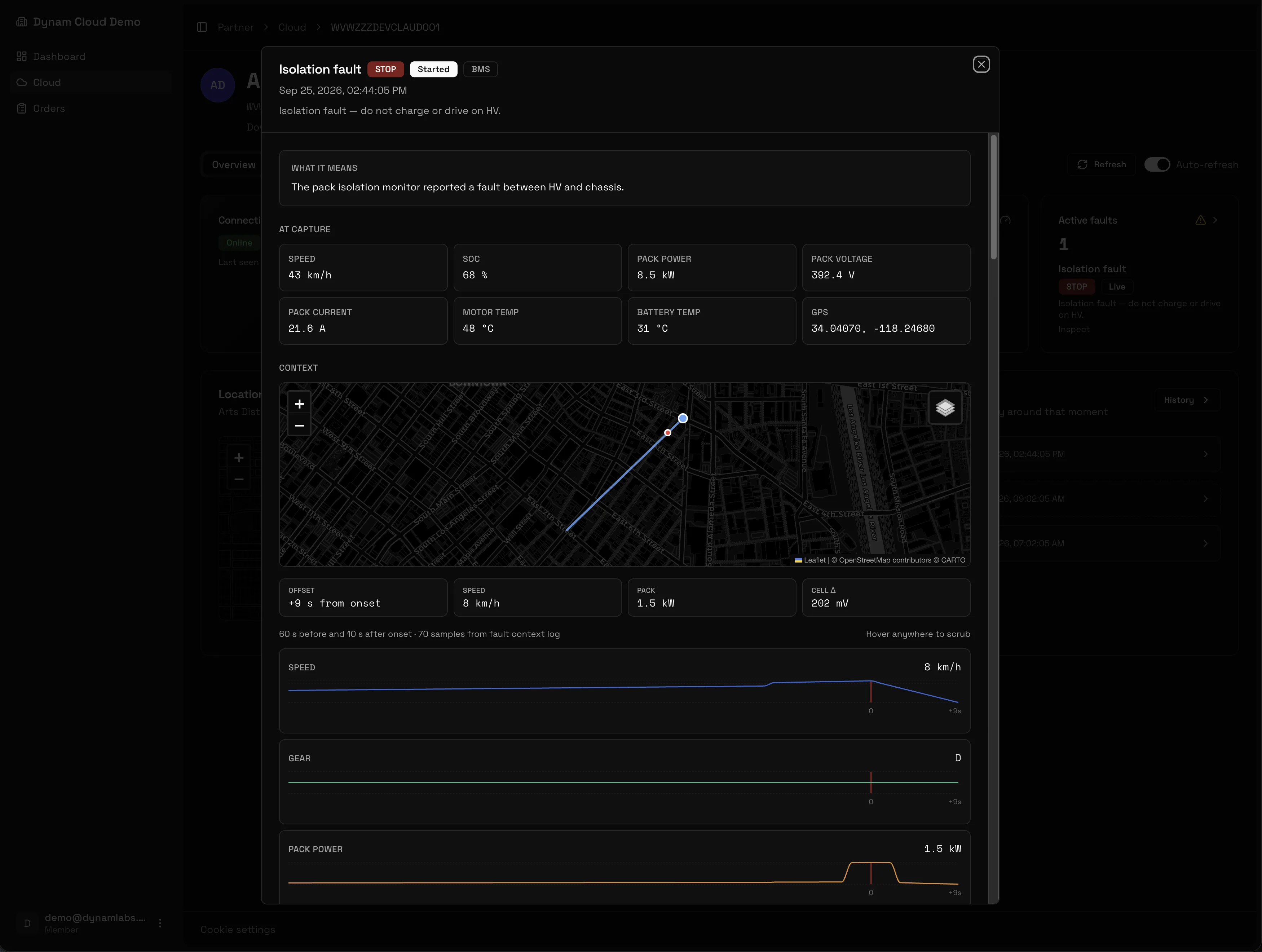The width and height of the screenshot is (1262, 952).
Task: Click the CELL Δ 202 mV card
Action: click(x=886, y=598)
